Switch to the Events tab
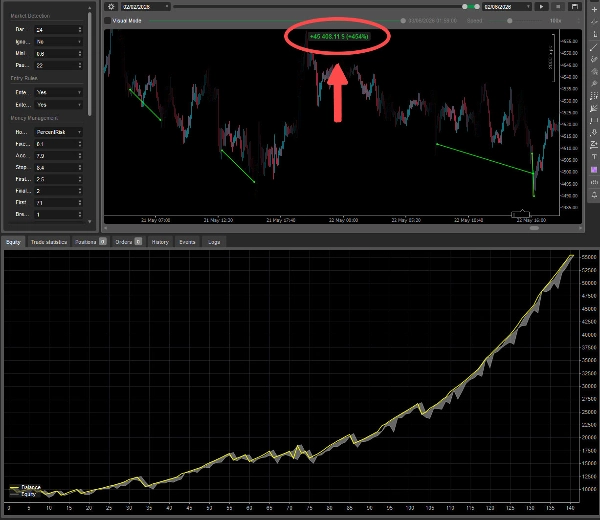This screenshot has height=520, width=600. (x=187, y=242)
